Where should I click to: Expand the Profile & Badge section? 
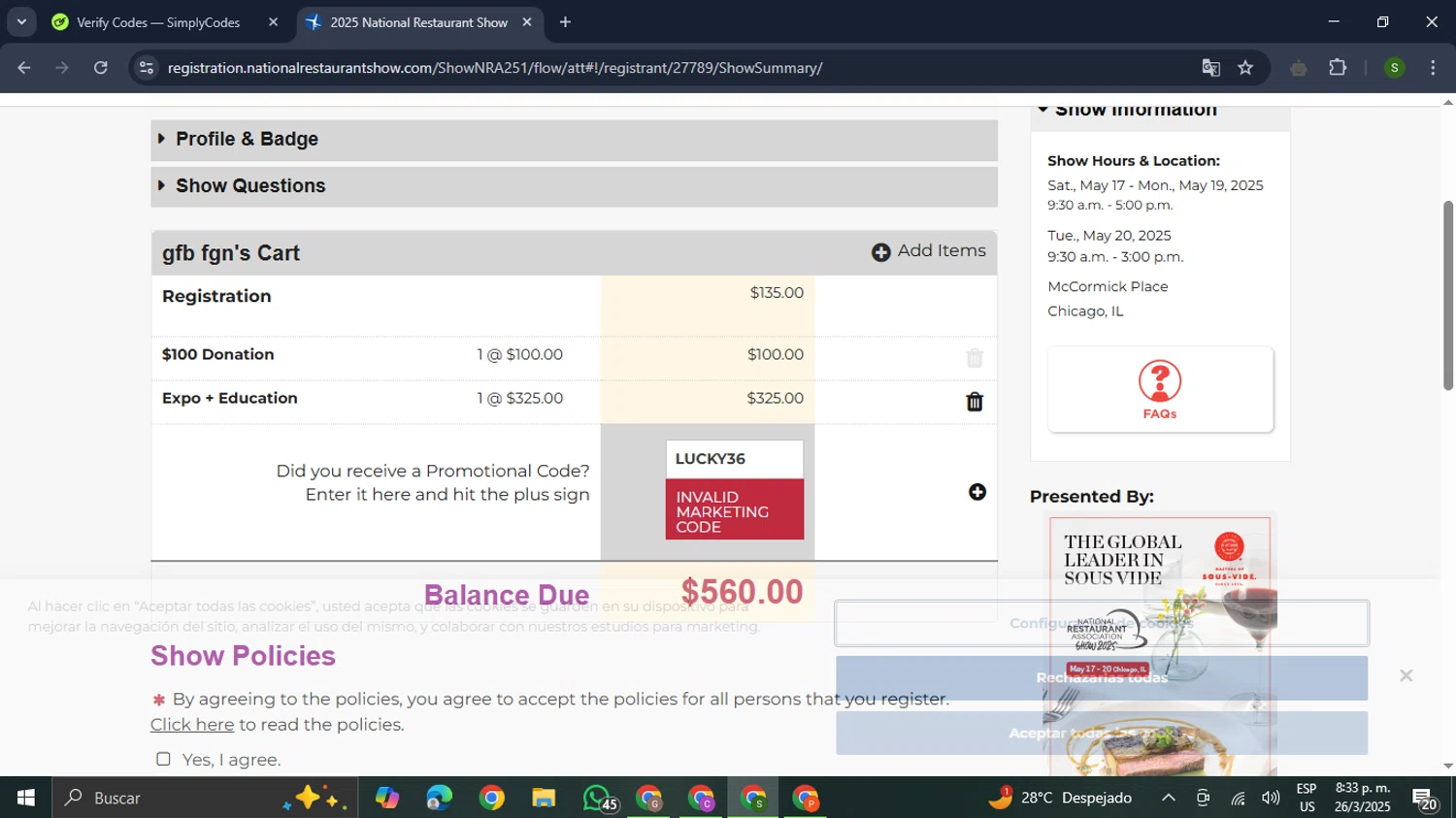pos(574,140)
